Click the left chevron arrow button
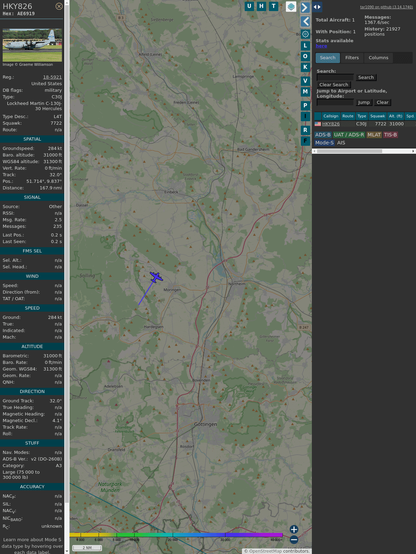The height and width of the screenshot is (554, 416). point(305,21)
